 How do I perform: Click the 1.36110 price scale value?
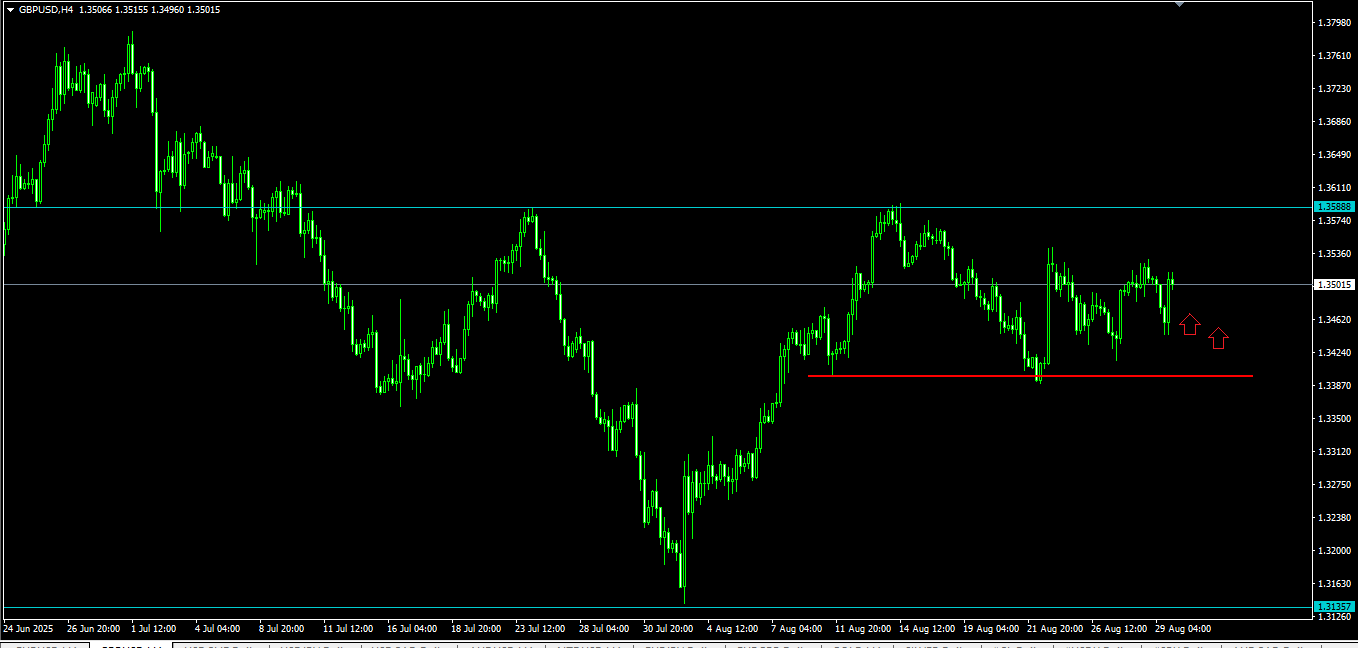pos(1336,188)
